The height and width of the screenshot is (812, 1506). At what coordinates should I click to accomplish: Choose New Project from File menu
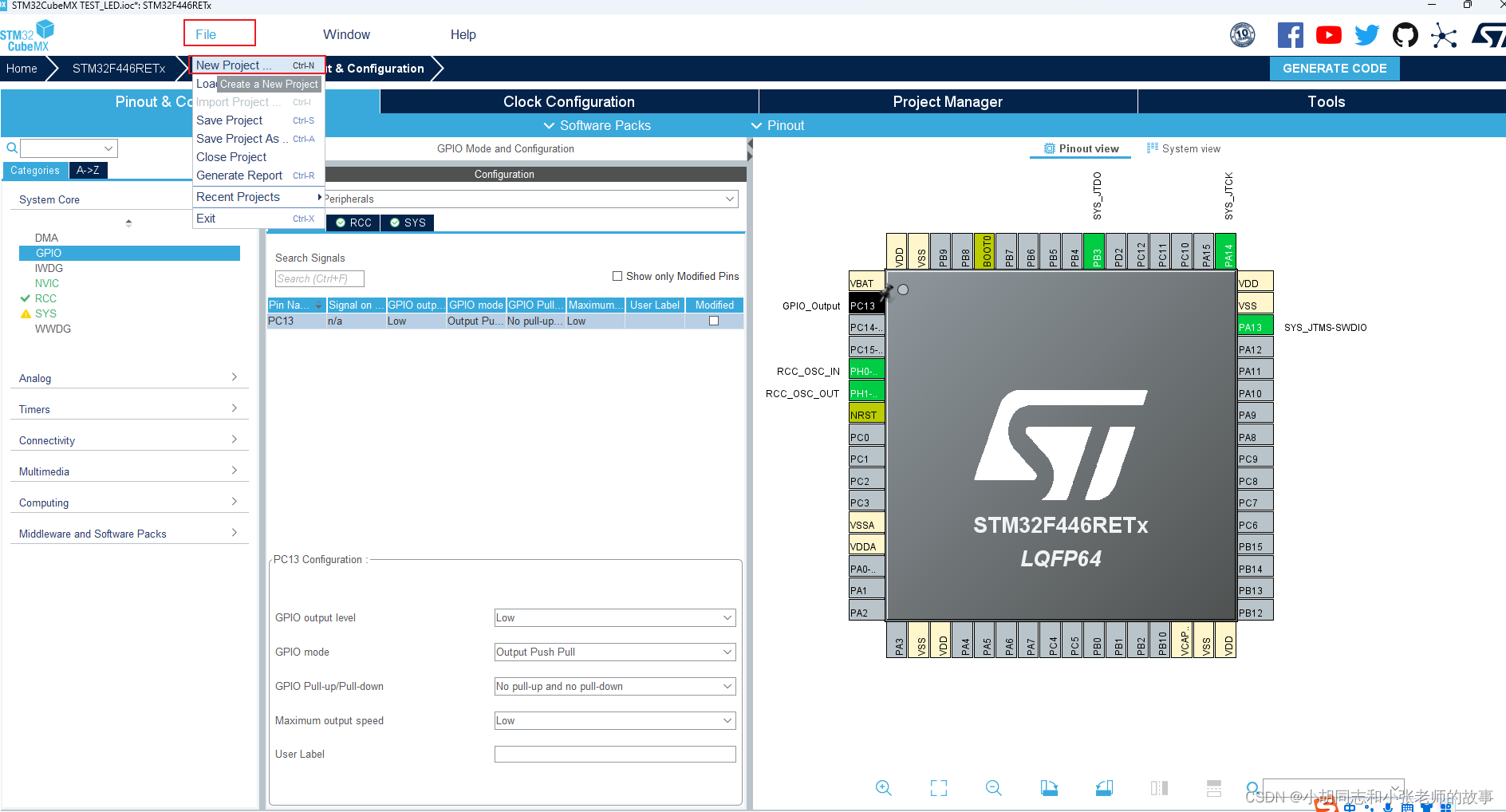(x=258, y=65)
